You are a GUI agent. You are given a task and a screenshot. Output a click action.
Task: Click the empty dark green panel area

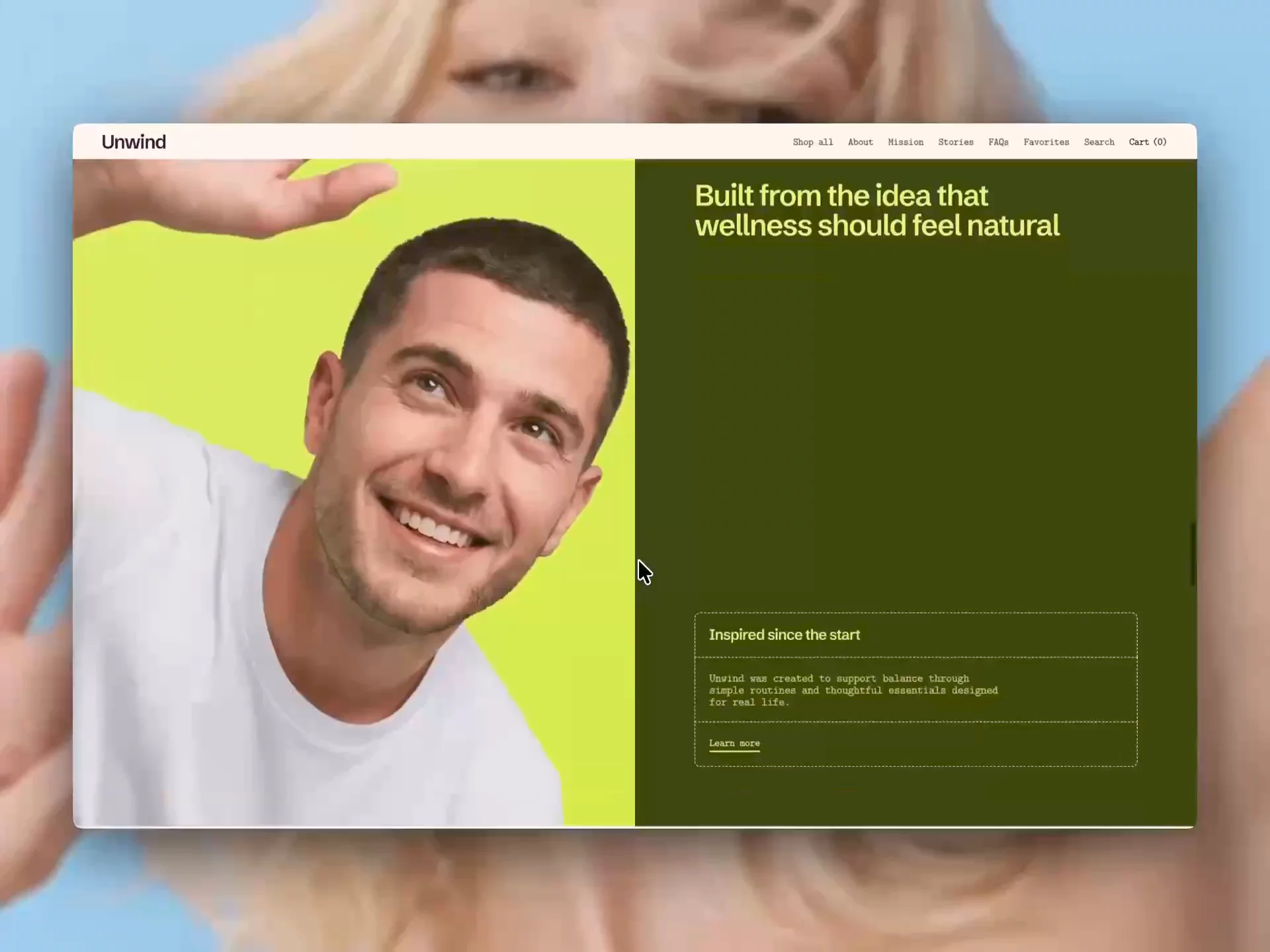(916, 423)
